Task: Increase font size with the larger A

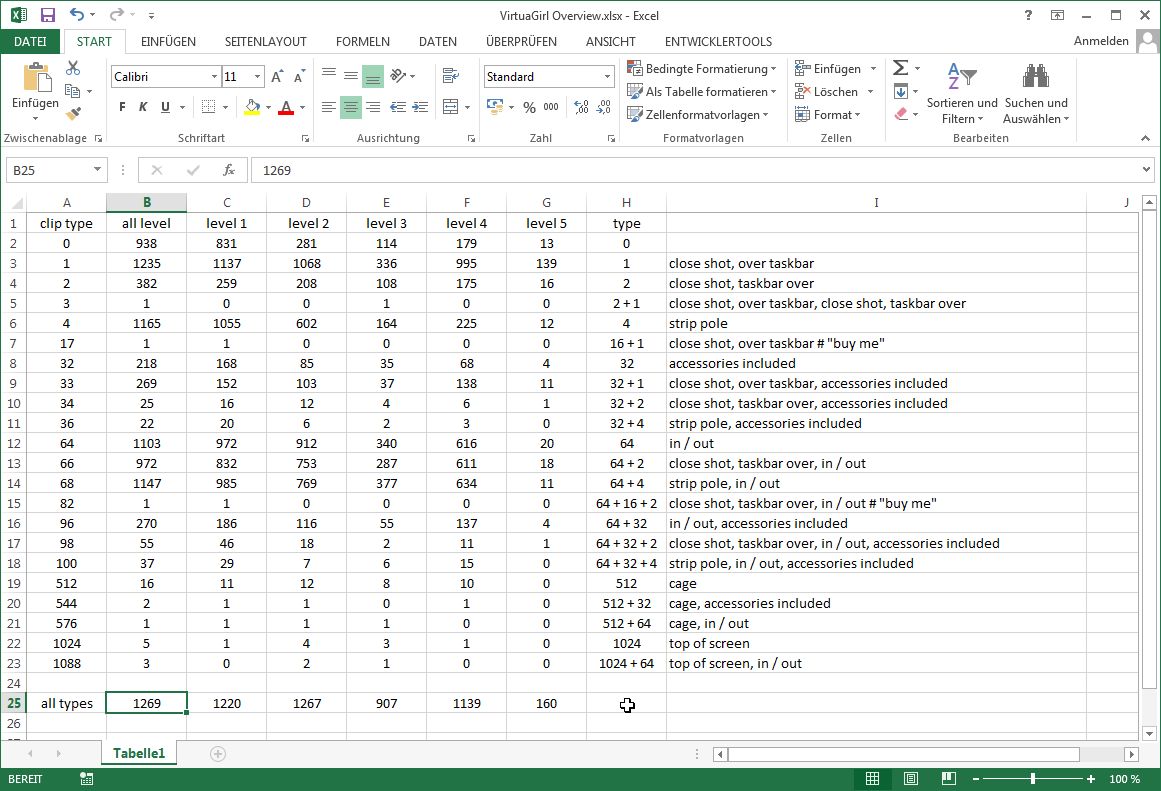Action: 277,76
